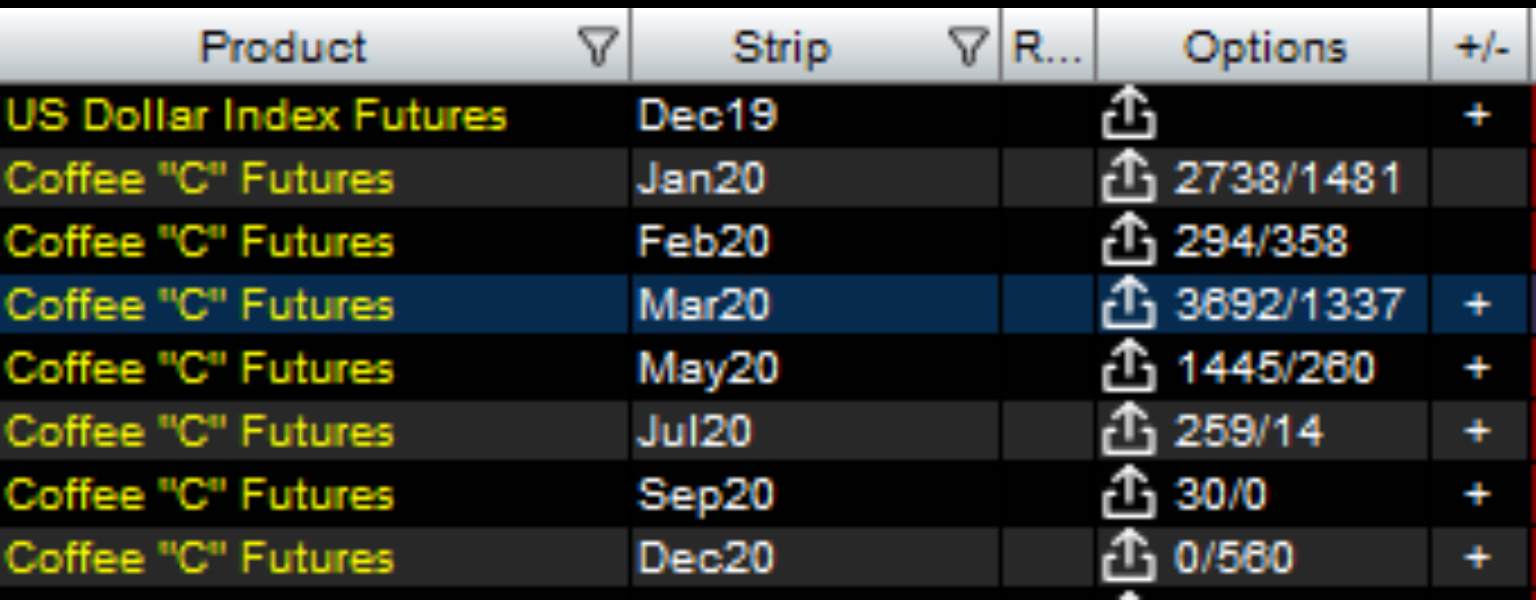Expand the plus sign on Jul20 row
This screenshot has height=600, width=1536.
click(1477, 431)
